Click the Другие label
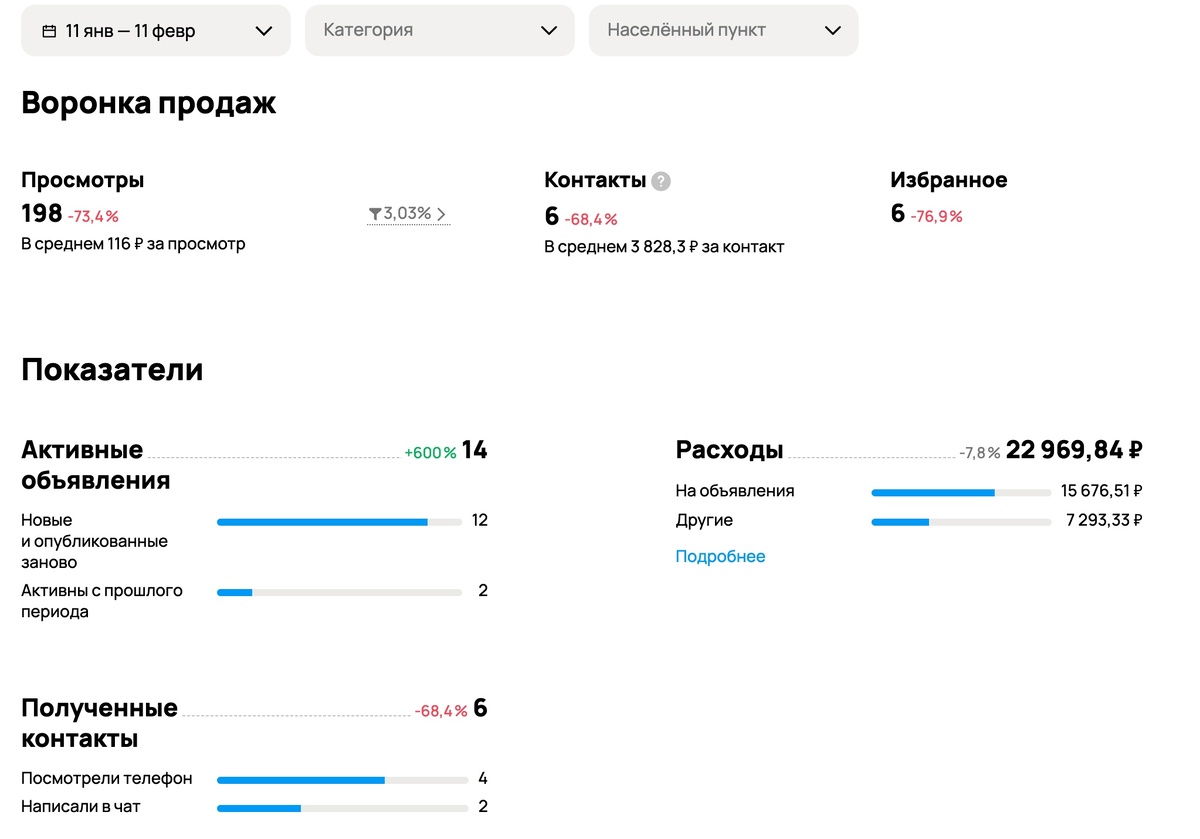The height and width of the screenshot is (839, 1200). tap(704, 520)
